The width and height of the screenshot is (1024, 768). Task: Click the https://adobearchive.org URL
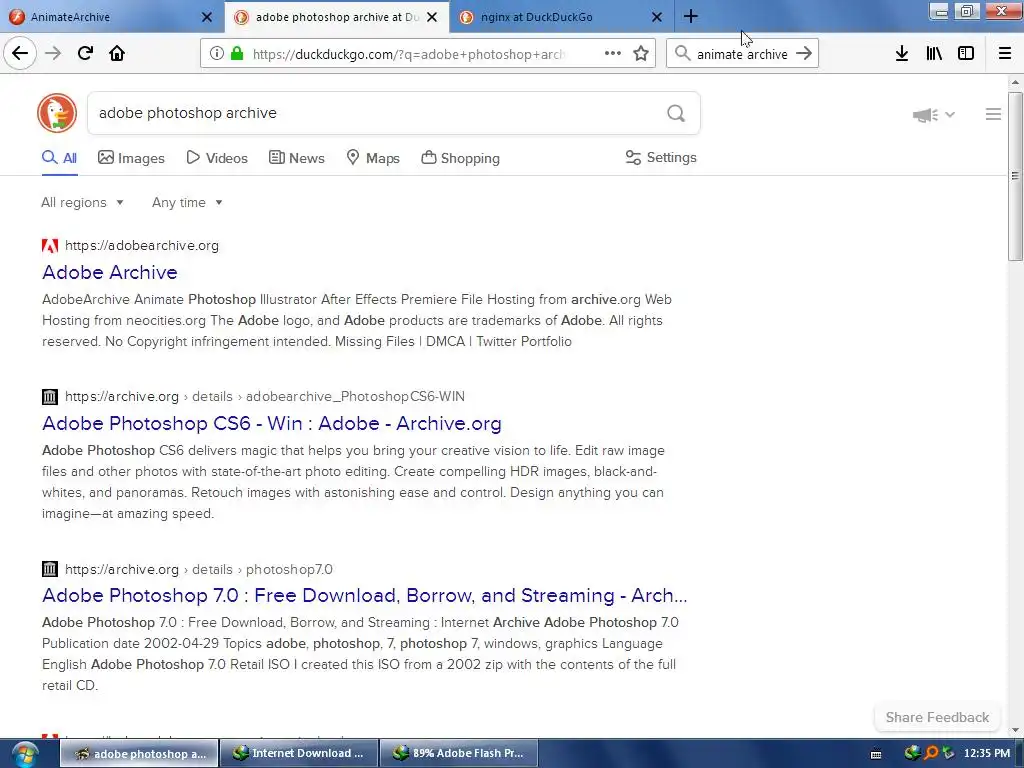(142, 246)
